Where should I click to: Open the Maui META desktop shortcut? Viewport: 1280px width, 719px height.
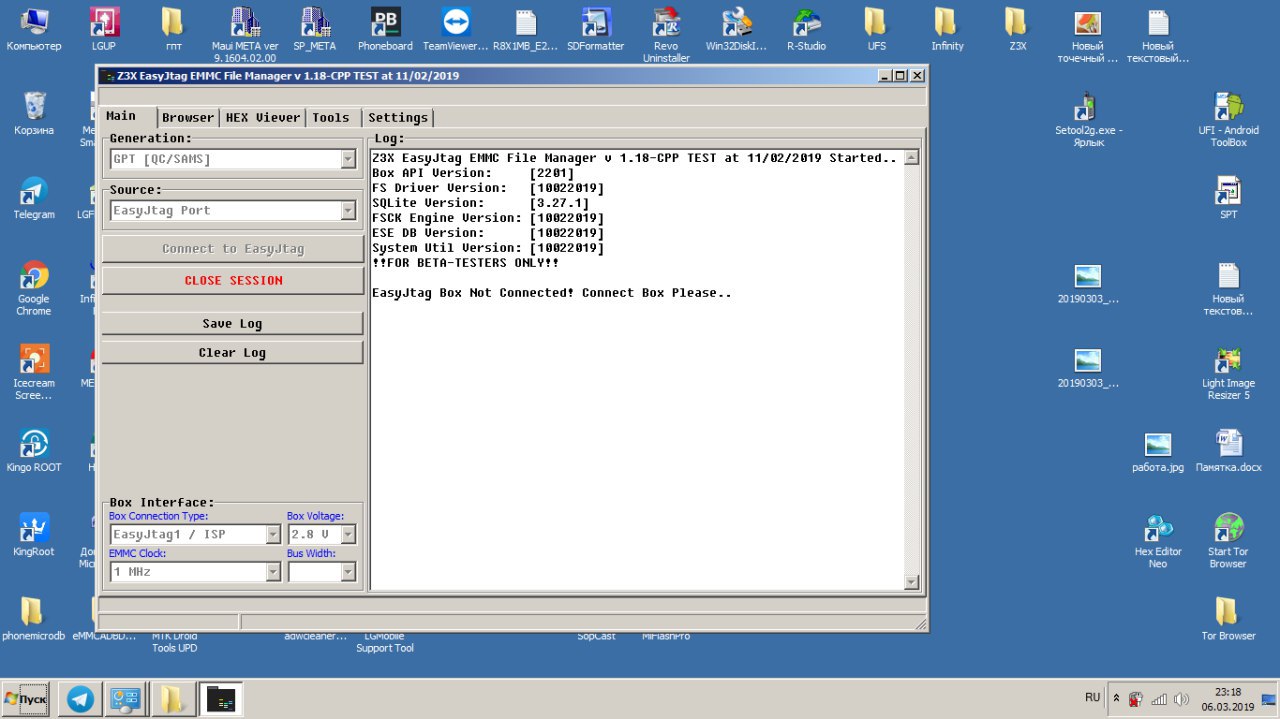tap(245, 35)
